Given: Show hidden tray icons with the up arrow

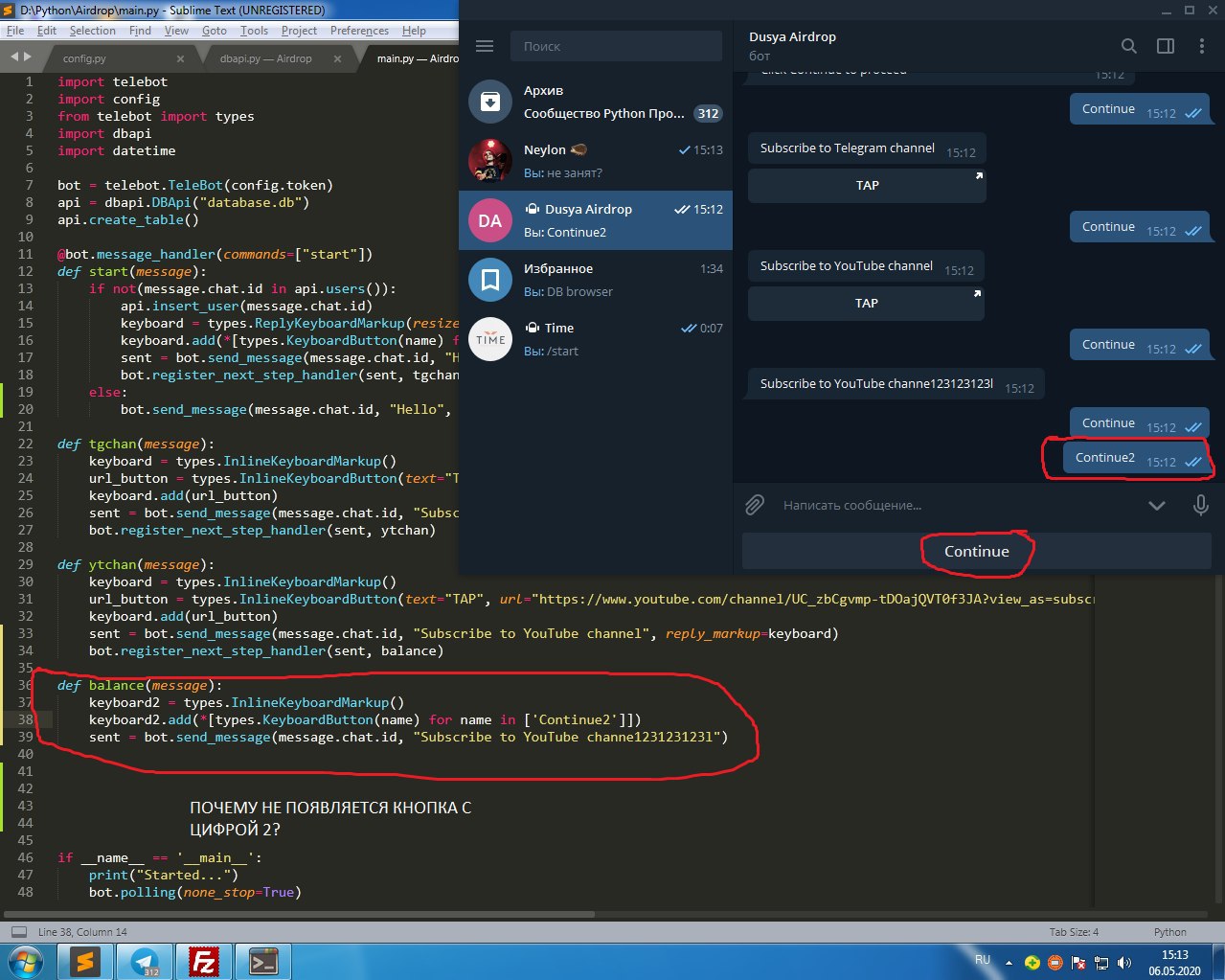Looking at the screenshot, I should coord(1009,963).
